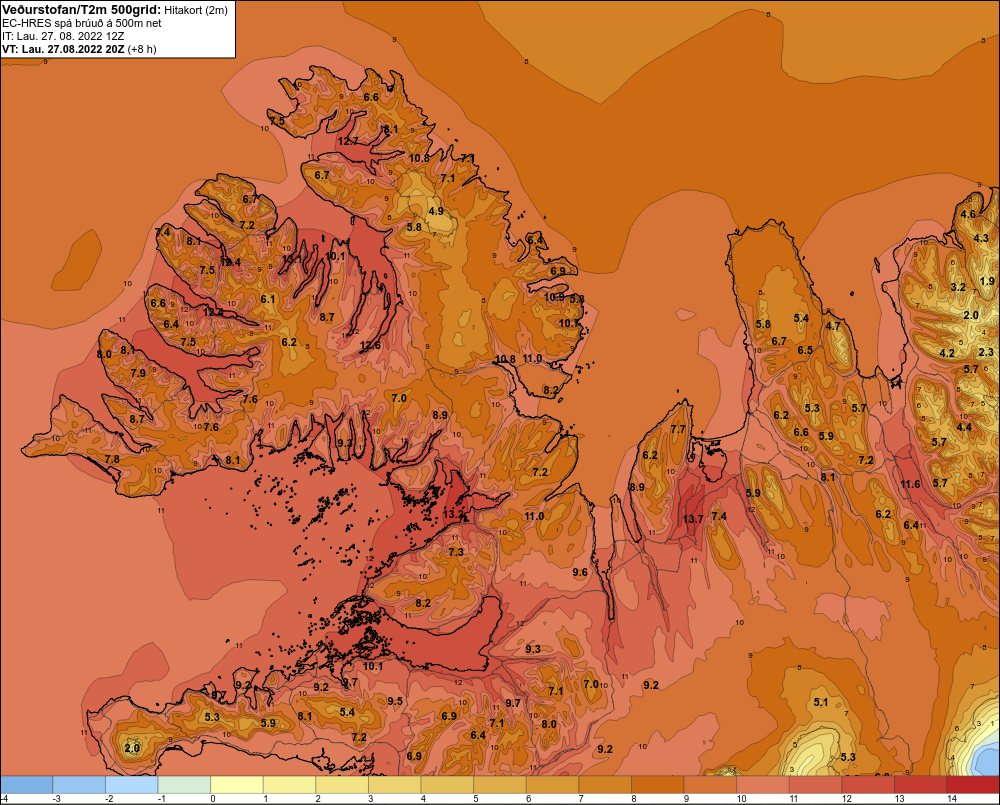
Task: Select the 4.3 temperature label
Action: point(981,238)
